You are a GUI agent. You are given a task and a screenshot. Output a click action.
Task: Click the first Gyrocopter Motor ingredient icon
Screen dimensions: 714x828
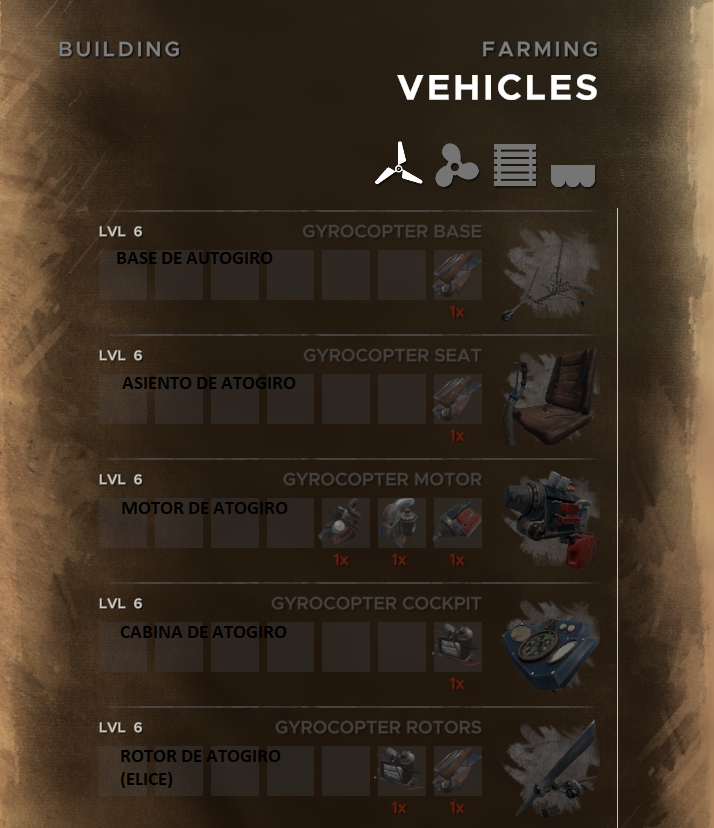pyautogui.click(x=345, y=523)
